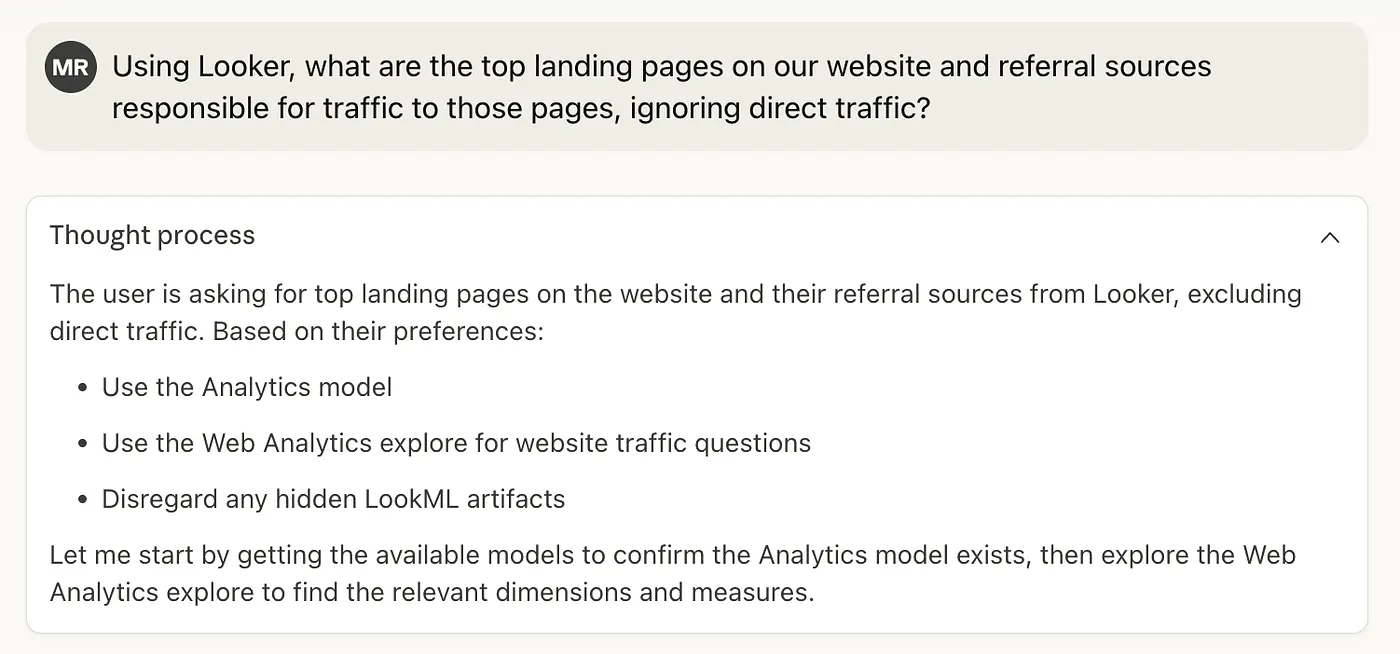Click the upward chevron on Thought process panel
Image resolution: width=1400 pixels, height=654 pixels.
(x=1330, y=238)
